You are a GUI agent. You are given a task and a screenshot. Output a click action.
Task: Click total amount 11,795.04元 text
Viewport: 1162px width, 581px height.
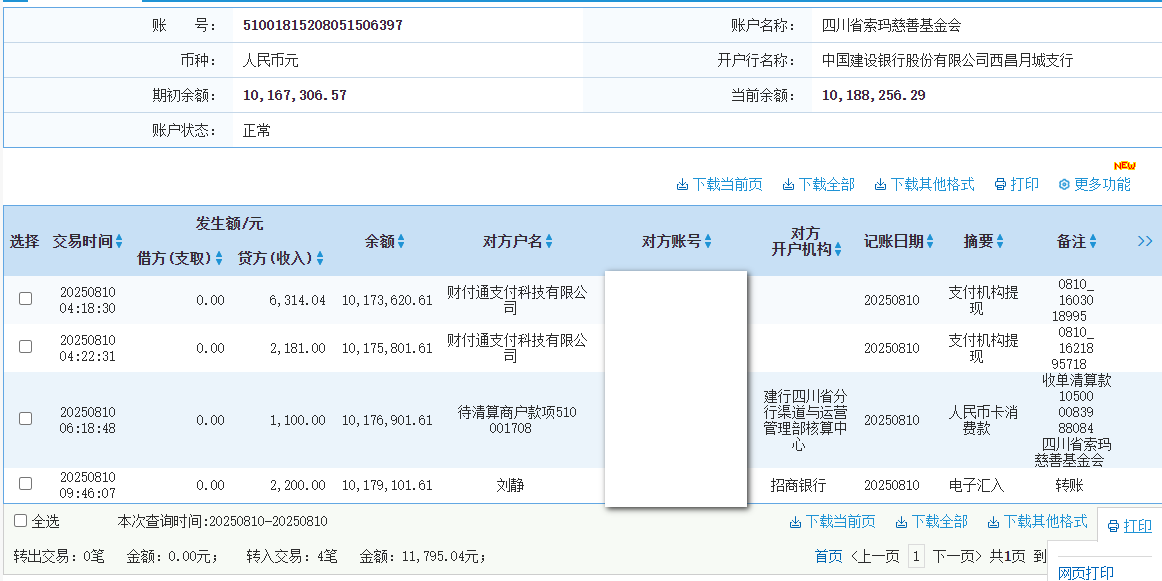(443, 556)
